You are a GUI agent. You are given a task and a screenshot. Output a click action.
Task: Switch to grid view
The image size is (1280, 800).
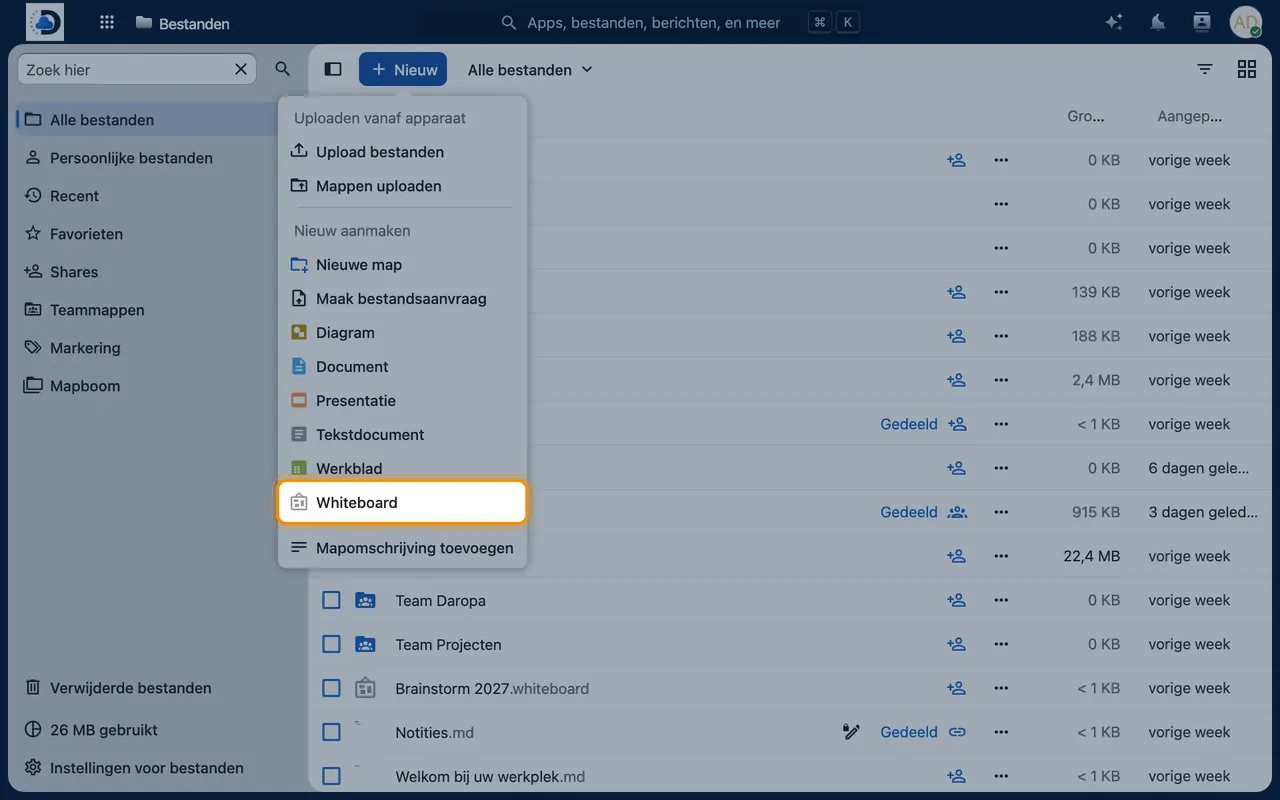pos(1247,69)
